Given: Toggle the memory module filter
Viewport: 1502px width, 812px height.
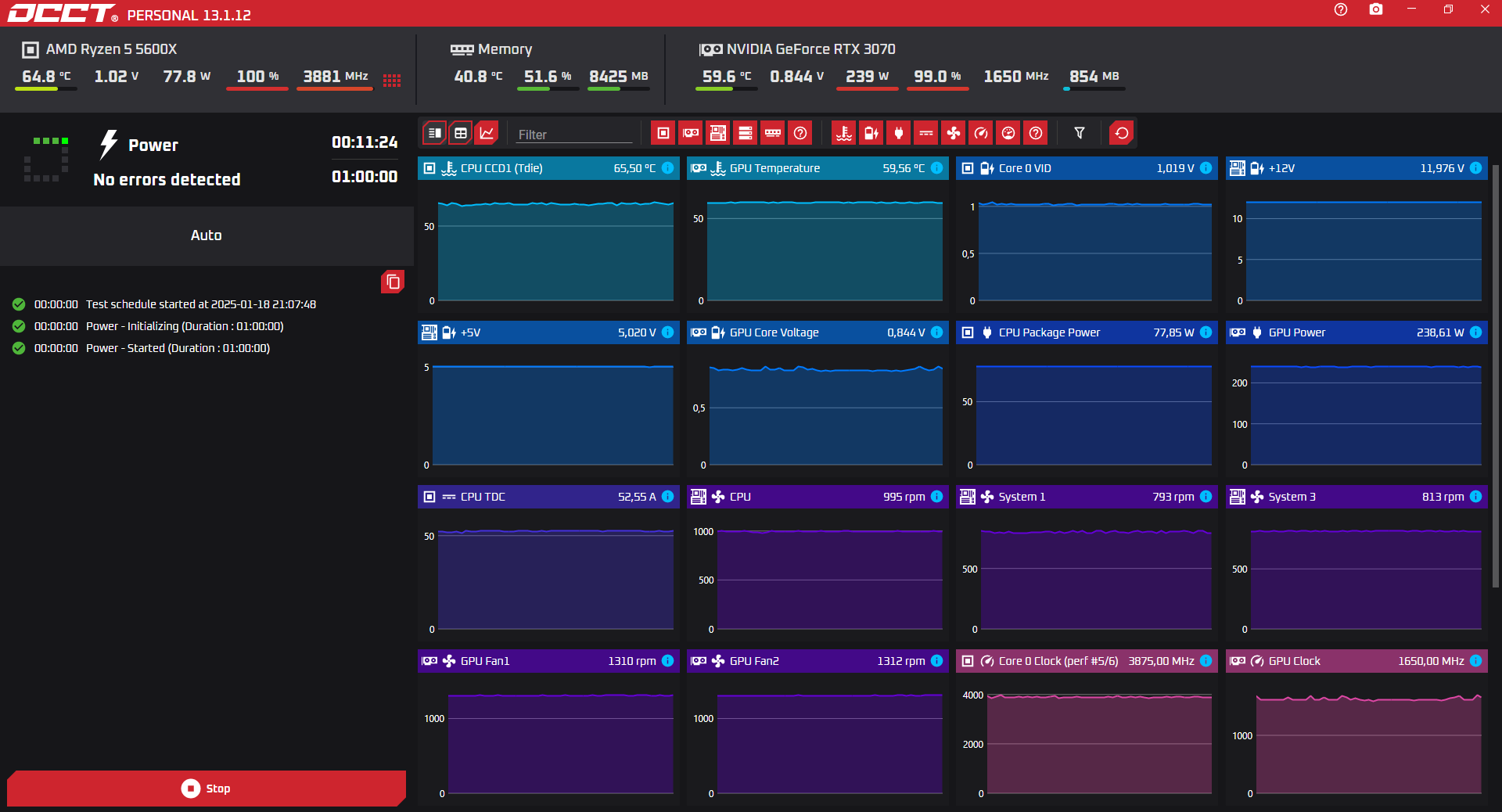Looking at the screenshot, I should point(773,133).
